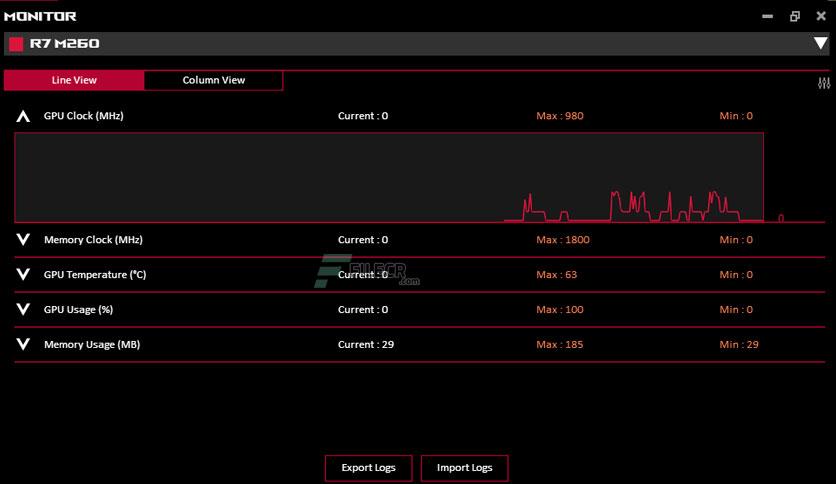This screenshot has width=836, height=484.
Task: Click the red square next to R7 M260
Action: coord(16,44)
